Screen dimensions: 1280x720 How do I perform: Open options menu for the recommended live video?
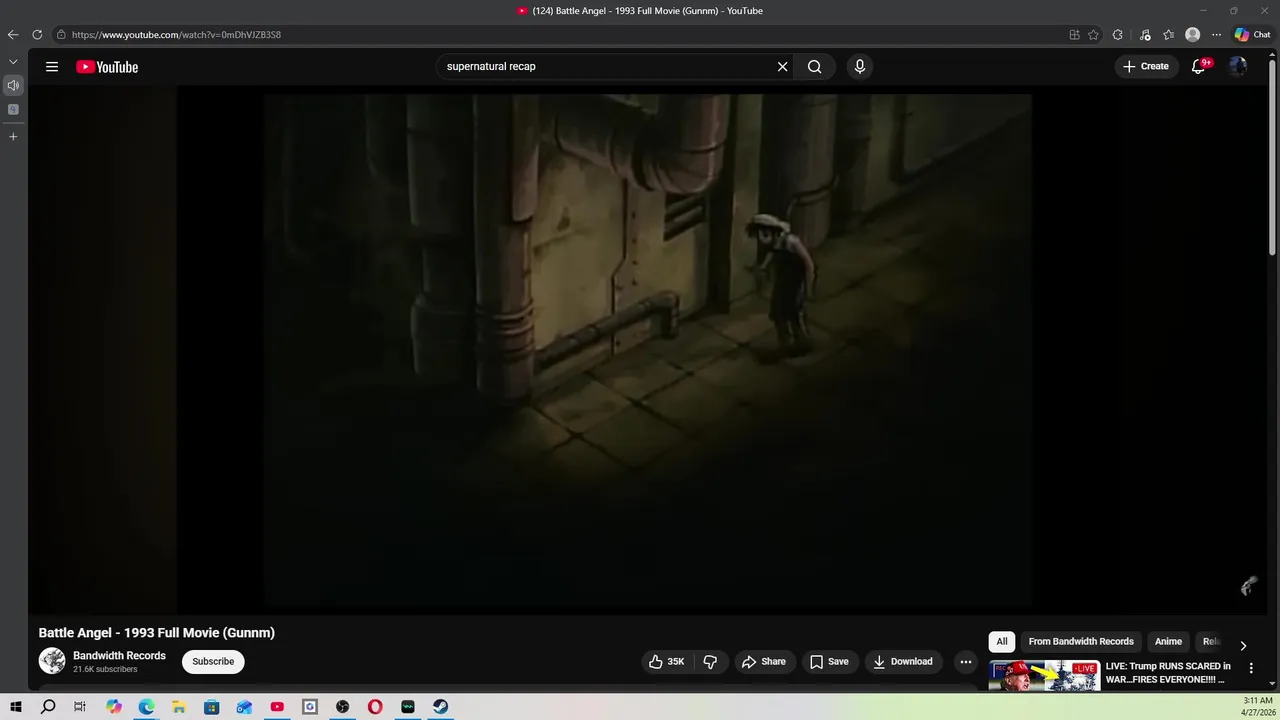1251,668
